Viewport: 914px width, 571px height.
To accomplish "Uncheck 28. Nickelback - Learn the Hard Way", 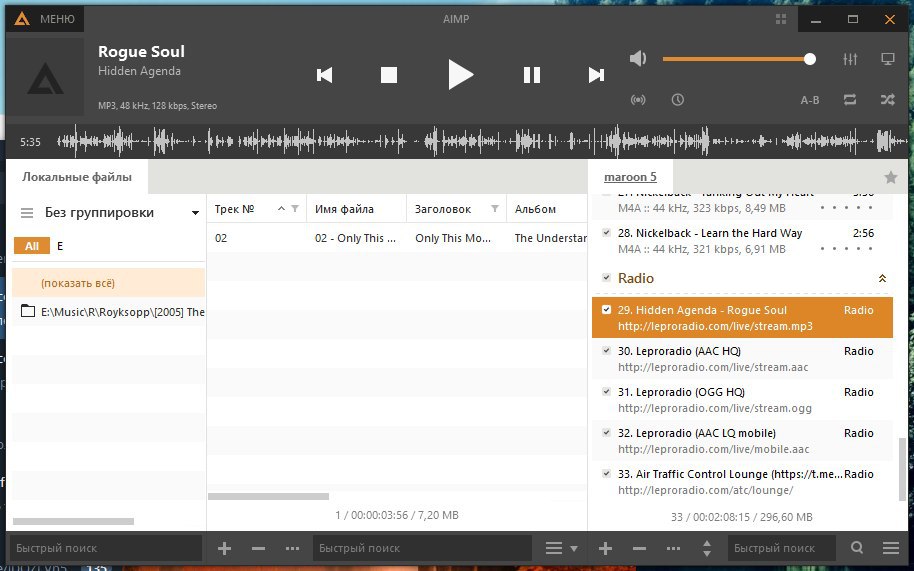I will coord(606,233).
